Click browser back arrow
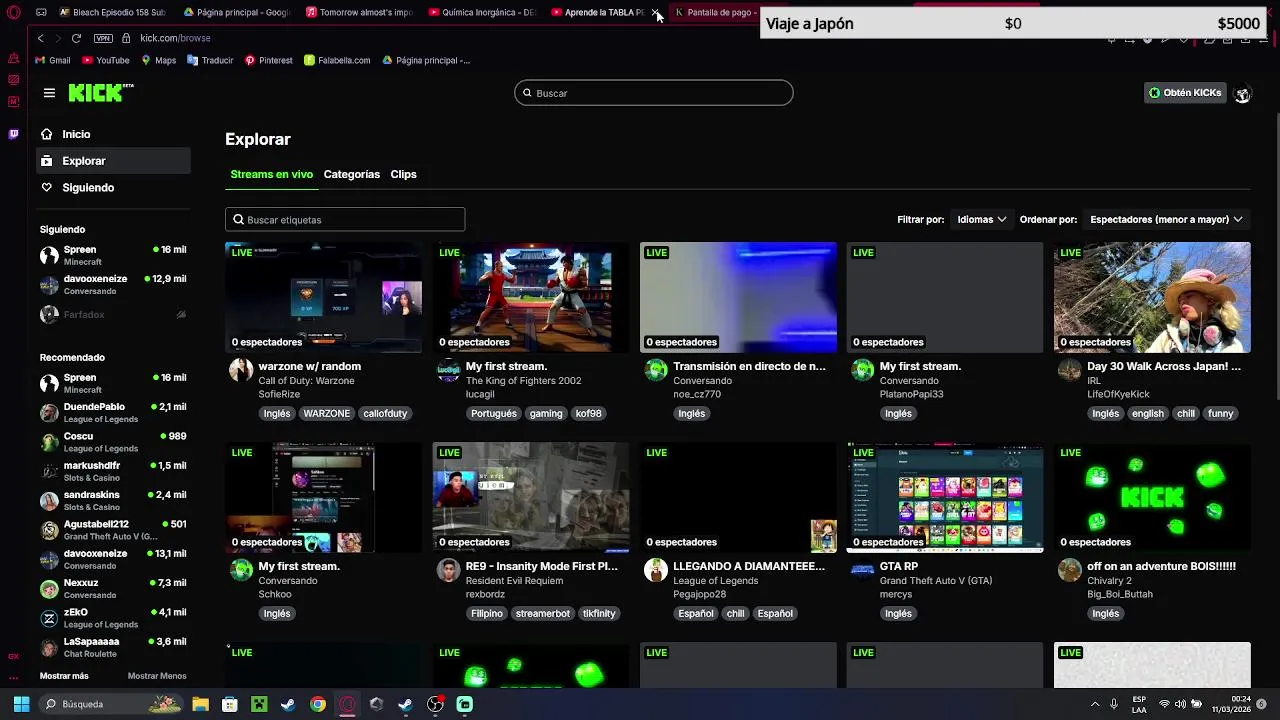Image resolution: width=1280 pixels, height=720 pixels. [x=40, y=38]
